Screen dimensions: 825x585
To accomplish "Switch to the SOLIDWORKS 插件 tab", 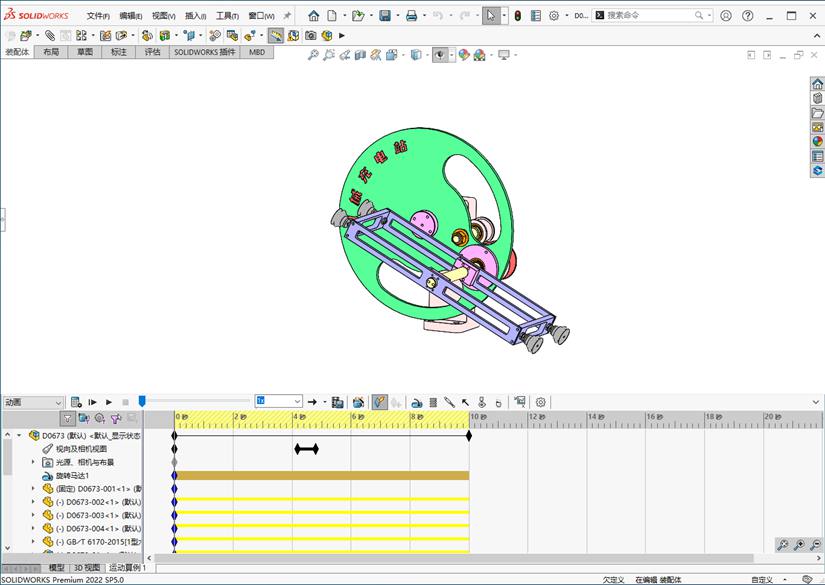I will (x=205, y=52).
